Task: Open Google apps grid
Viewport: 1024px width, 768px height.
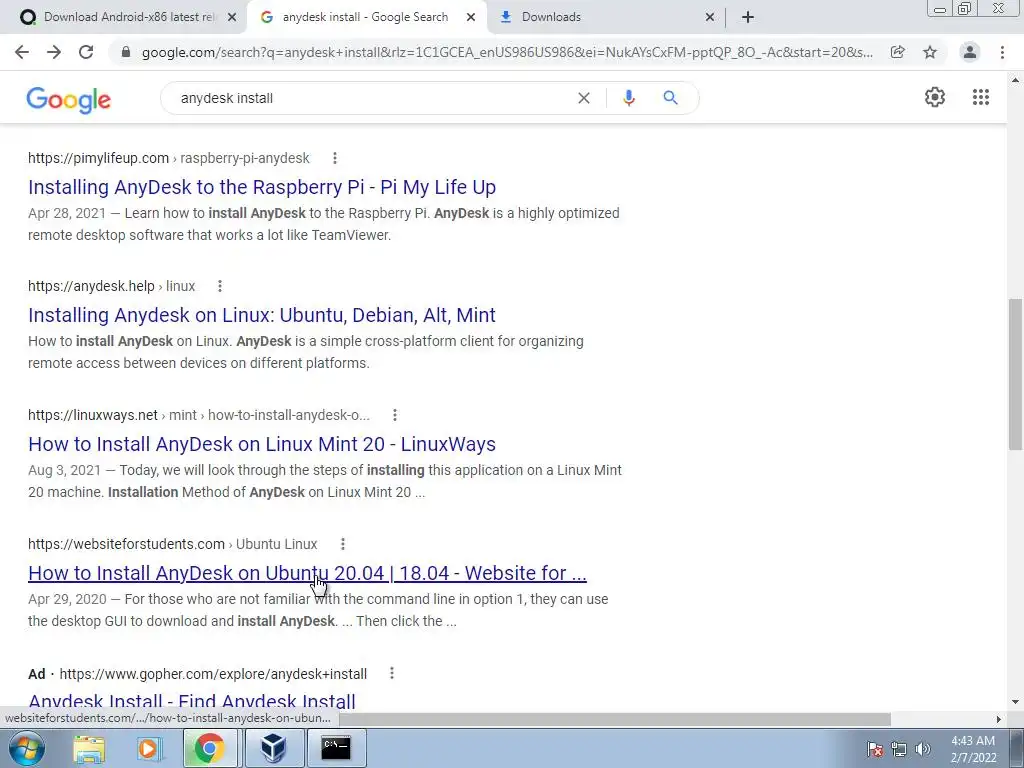Action: pos(981,97)
